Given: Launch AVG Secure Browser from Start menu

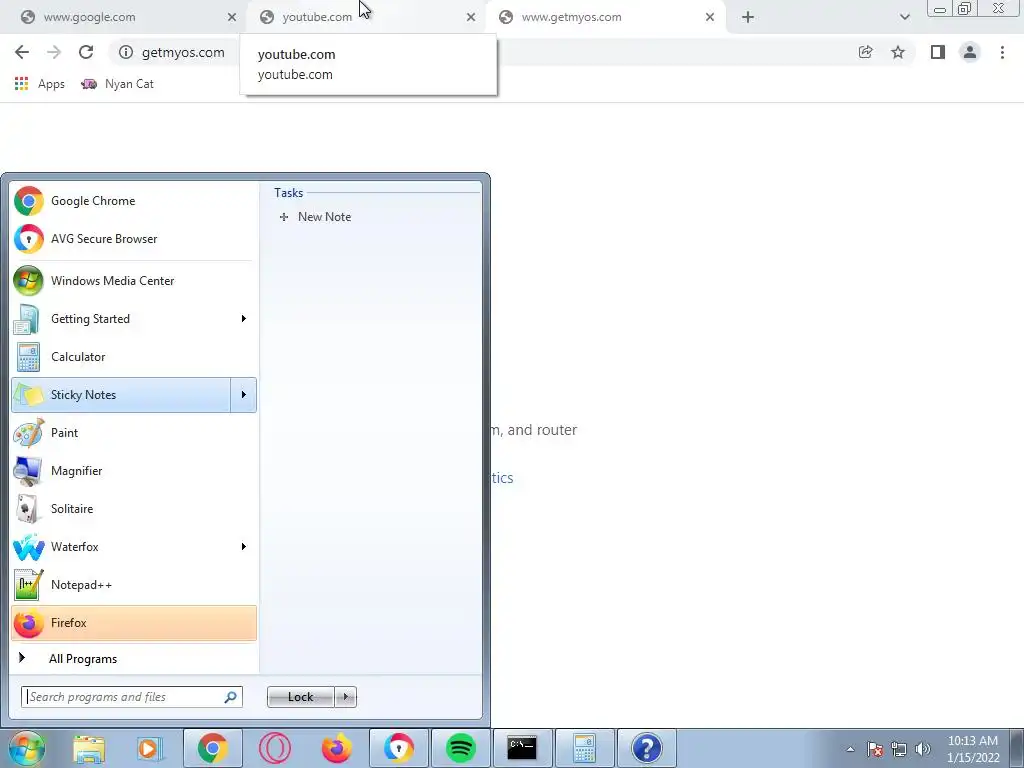Looking at the screenshot, I should click(134, 239).
